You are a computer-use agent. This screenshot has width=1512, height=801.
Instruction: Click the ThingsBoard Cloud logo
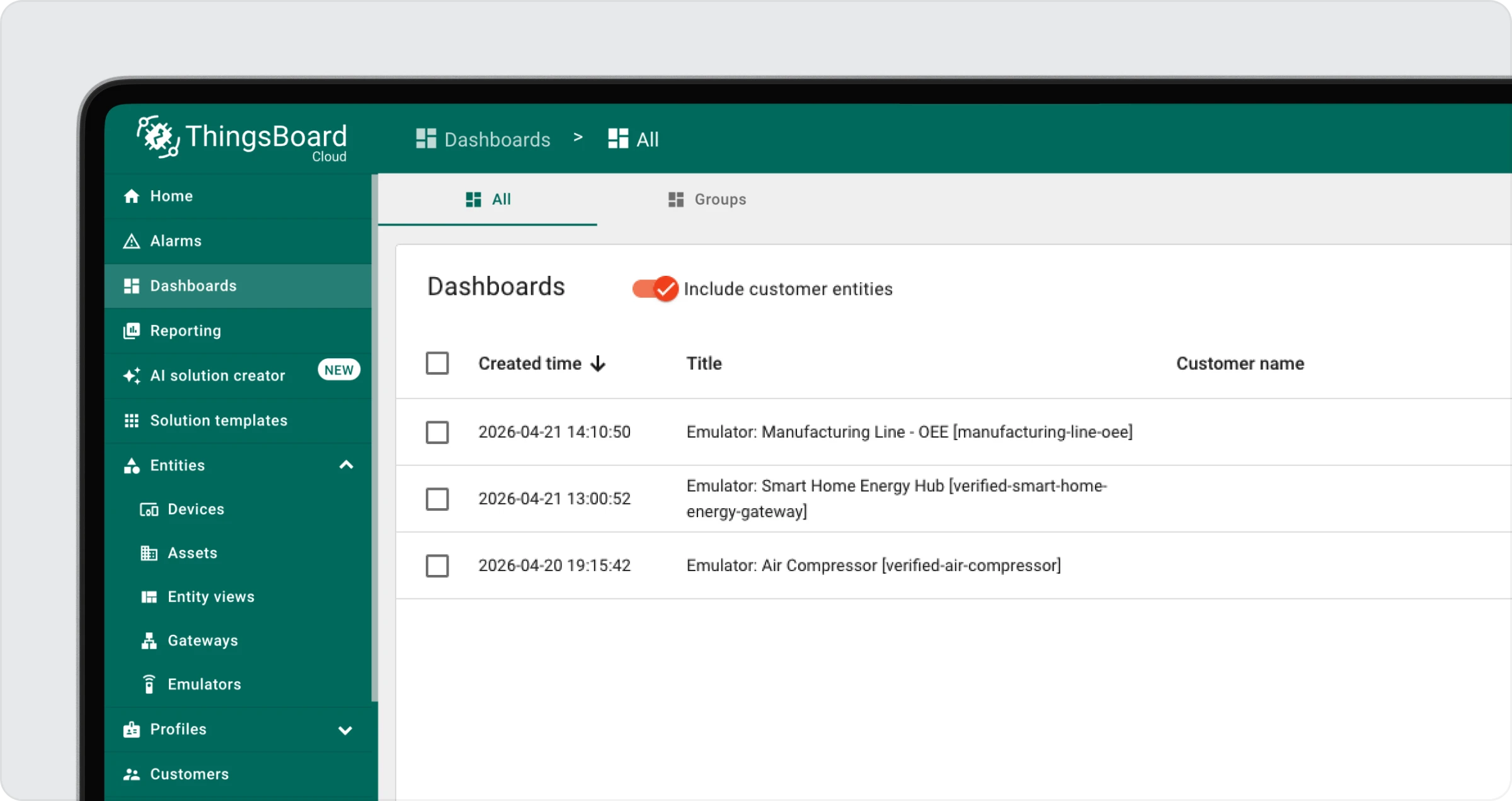point(242,138)
